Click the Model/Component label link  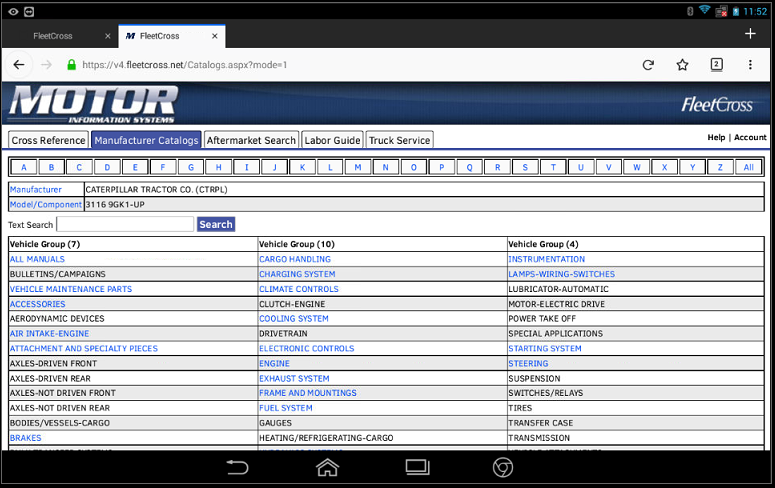(x=46, y=205)
